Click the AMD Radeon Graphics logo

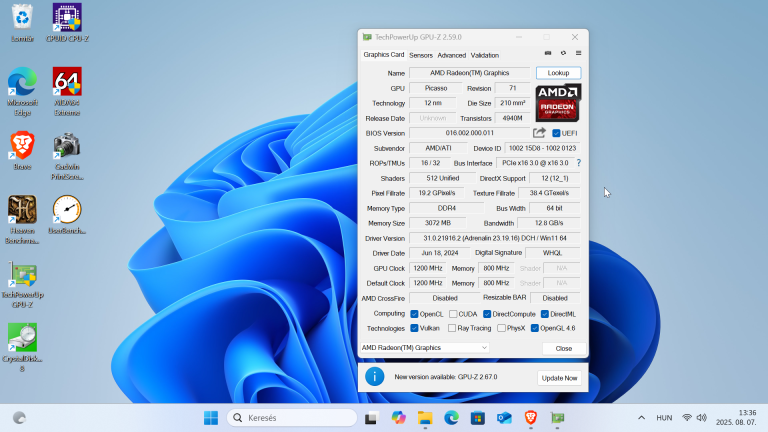[558, 103]
